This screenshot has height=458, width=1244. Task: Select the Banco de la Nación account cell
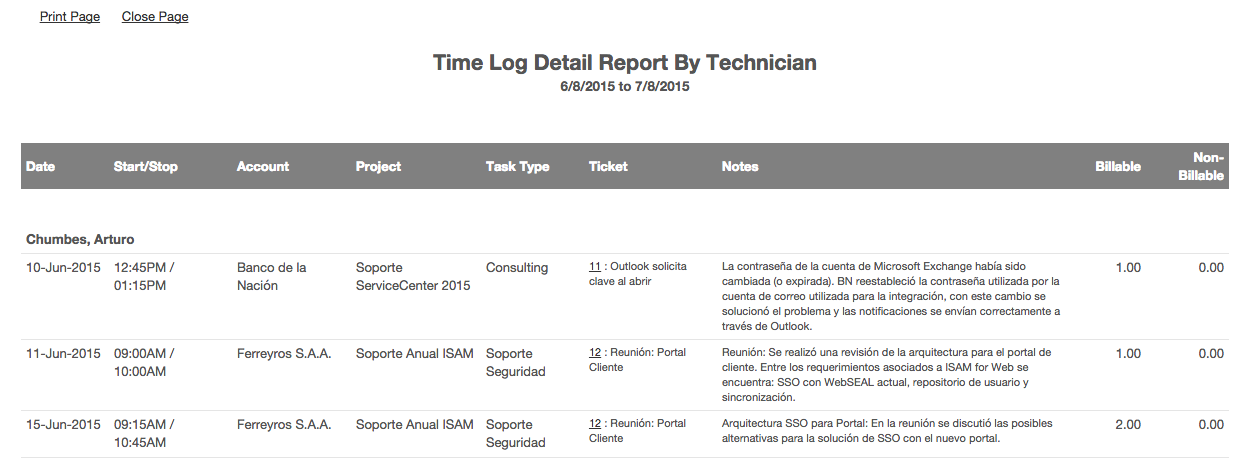click(x=272, y=277)
